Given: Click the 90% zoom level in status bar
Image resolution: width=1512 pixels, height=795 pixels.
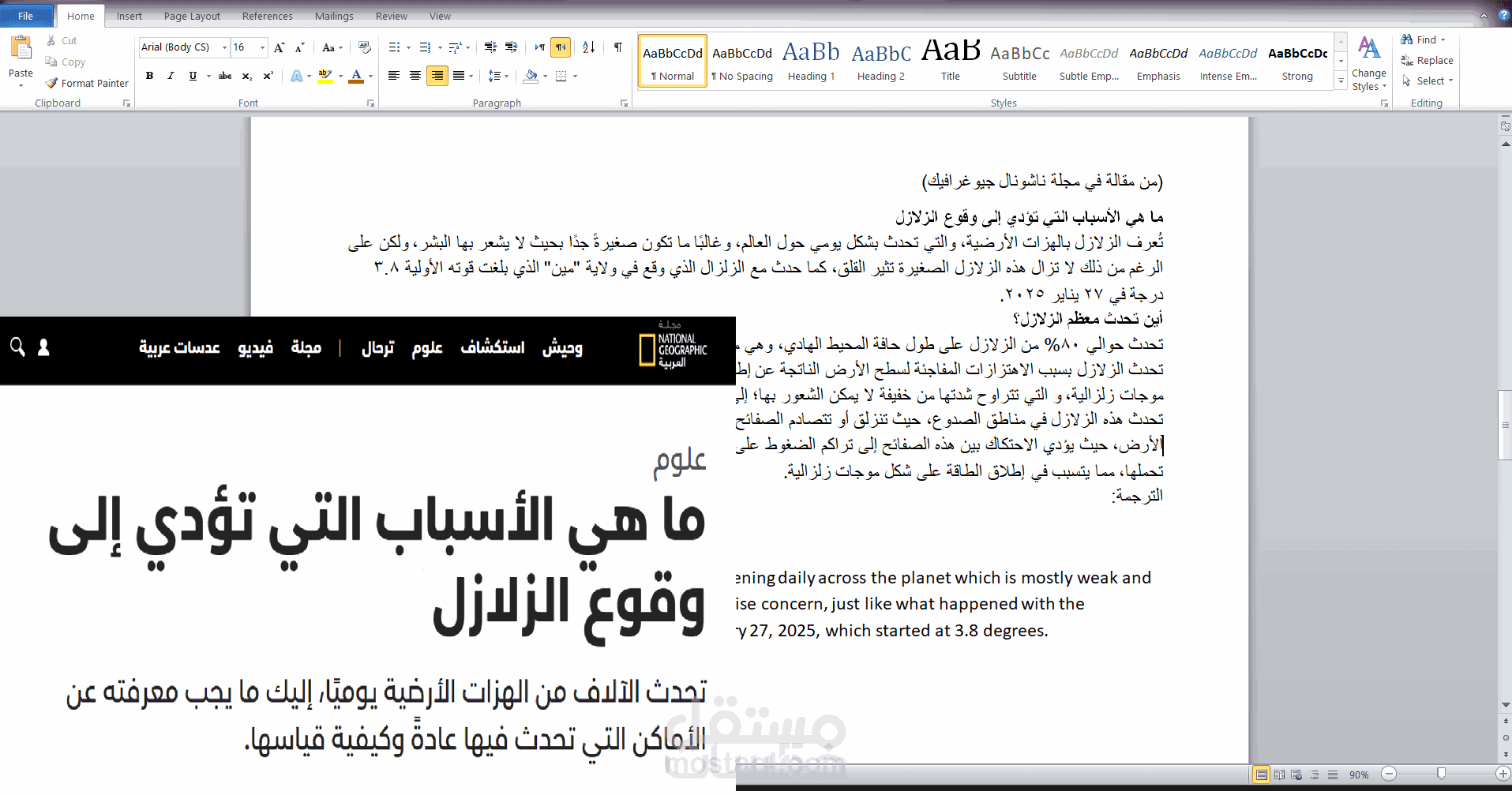Looking at the screenshot, I should click(x=1359, y=774).
